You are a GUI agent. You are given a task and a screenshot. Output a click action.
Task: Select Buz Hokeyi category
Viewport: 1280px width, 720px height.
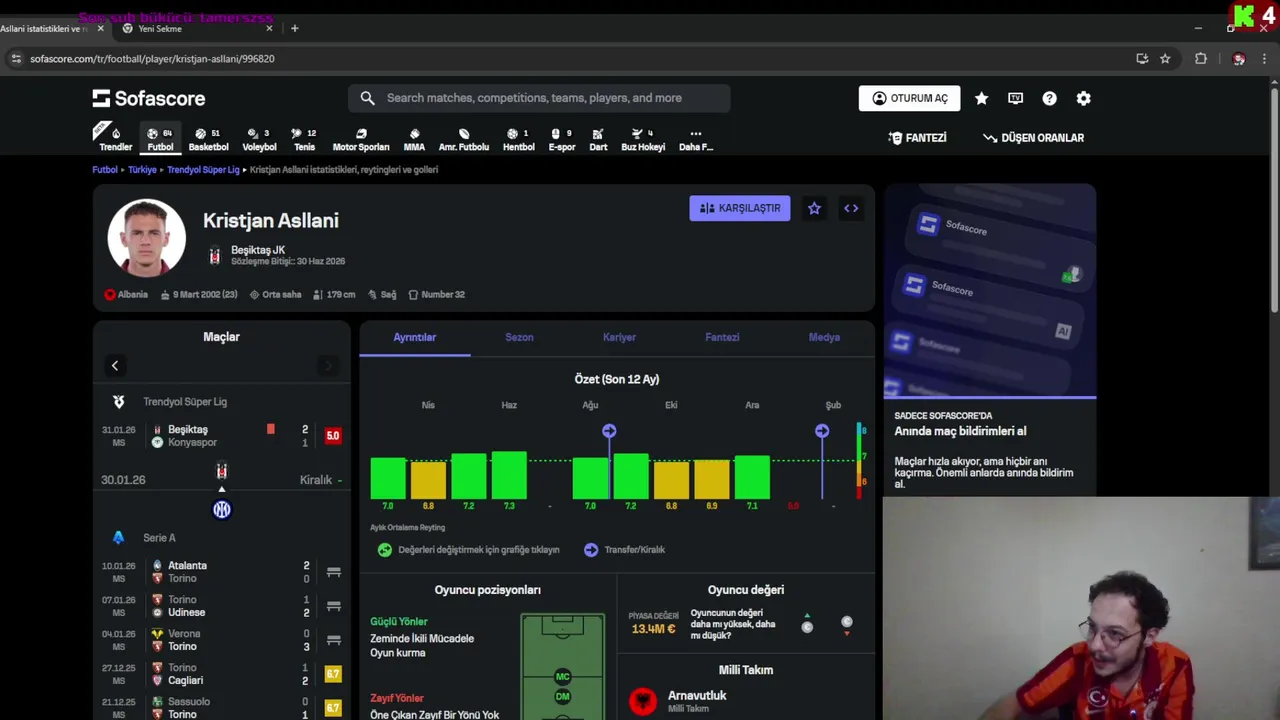tap(643, 139)
